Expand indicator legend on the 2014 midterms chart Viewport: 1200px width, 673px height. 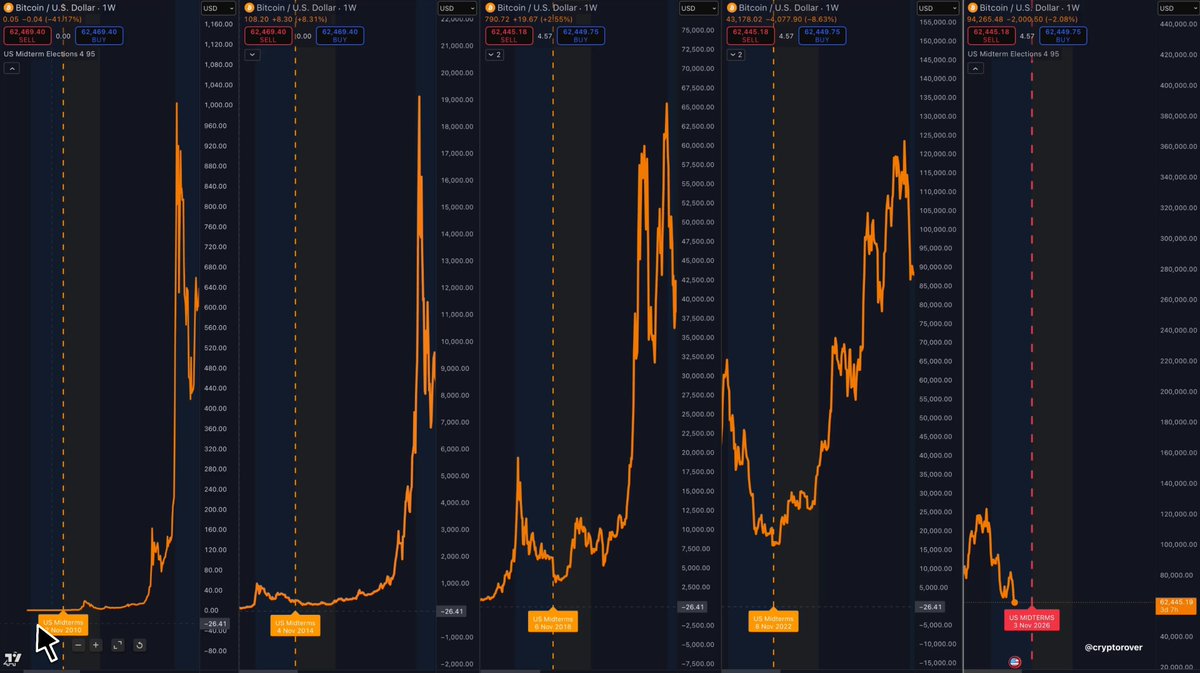point(252,55)
